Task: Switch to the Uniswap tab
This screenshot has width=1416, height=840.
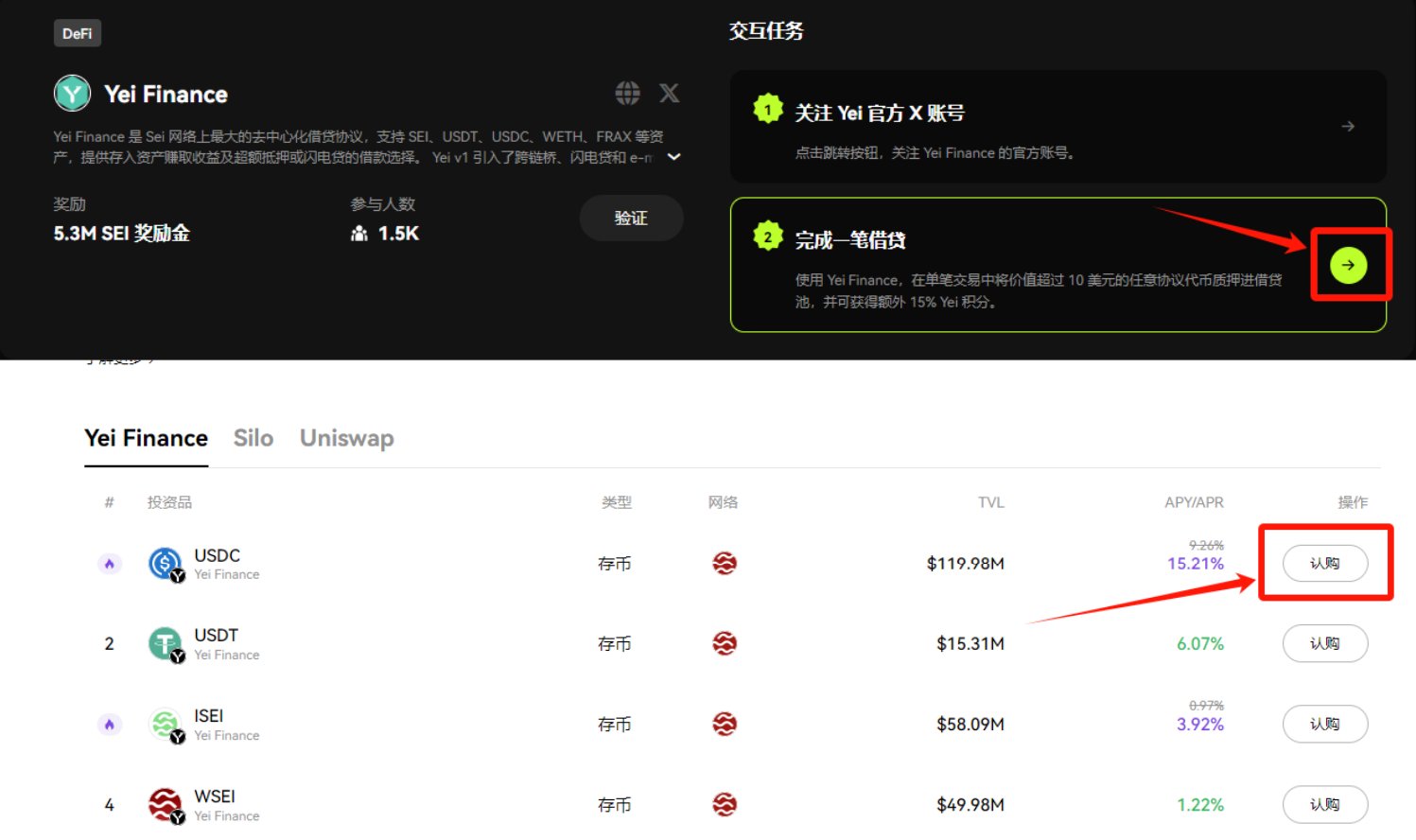Action: [347, 438]
